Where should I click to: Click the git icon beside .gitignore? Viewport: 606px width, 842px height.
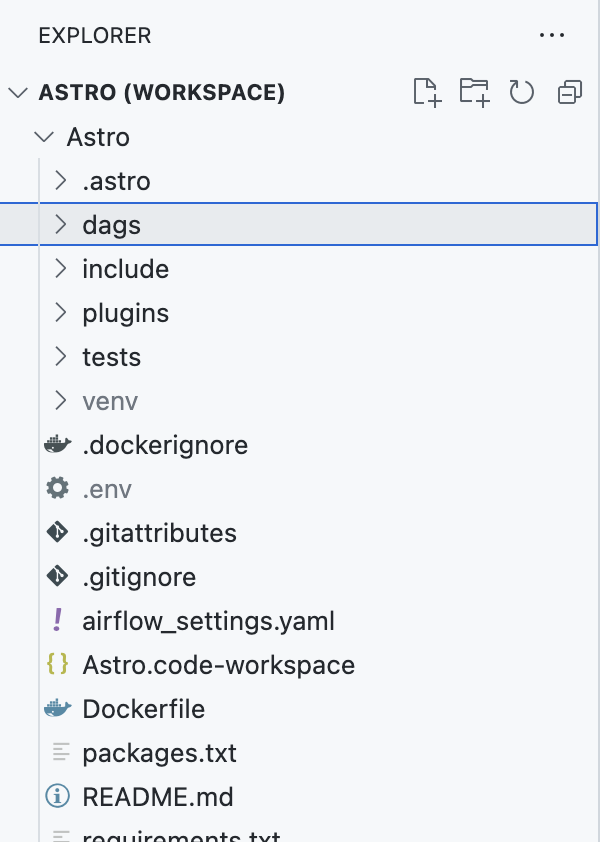pos(57,577)
